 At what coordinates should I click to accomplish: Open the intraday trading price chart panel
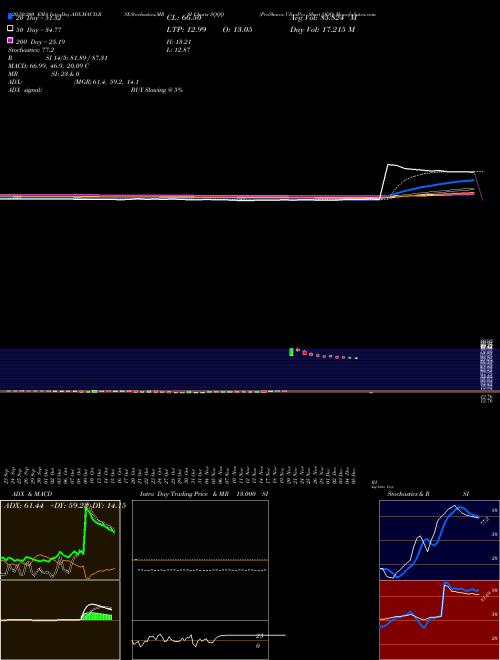[x=200, y=560]
